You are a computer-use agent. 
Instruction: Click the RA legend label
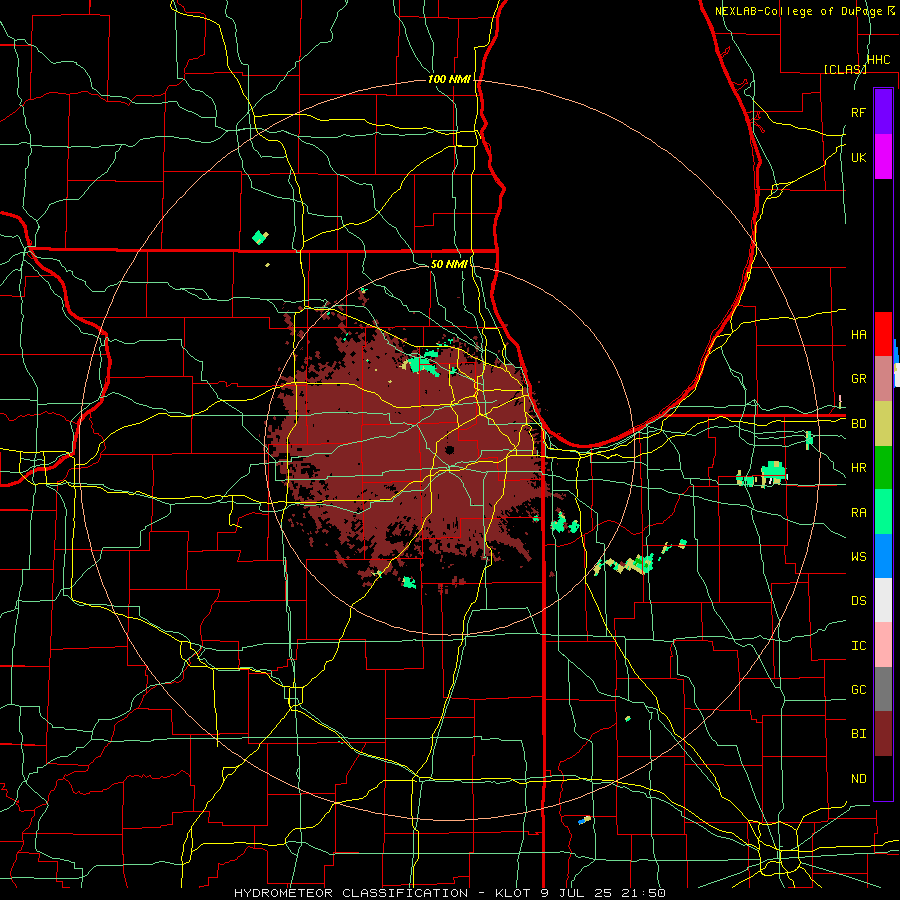tap(859, 513)
